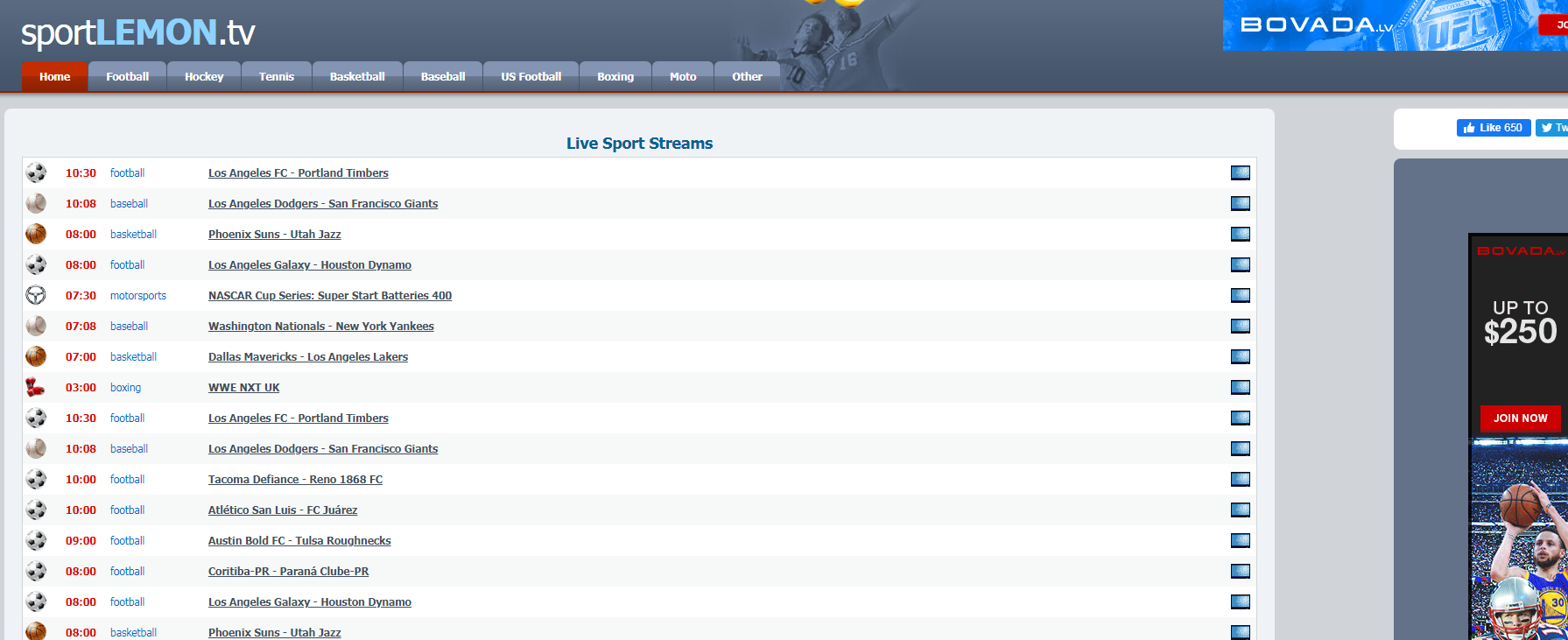Open the WWE NXT UK link
Image resolution: width=1568 pixels, height=640 pixels.
(244, 388)
